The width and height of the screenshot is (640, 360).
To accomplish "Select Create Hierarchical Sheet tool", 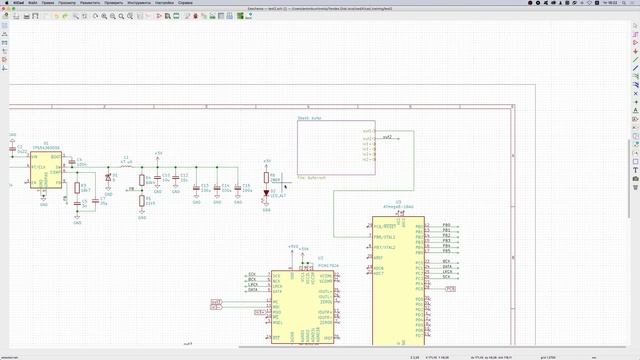I will 636,136.
